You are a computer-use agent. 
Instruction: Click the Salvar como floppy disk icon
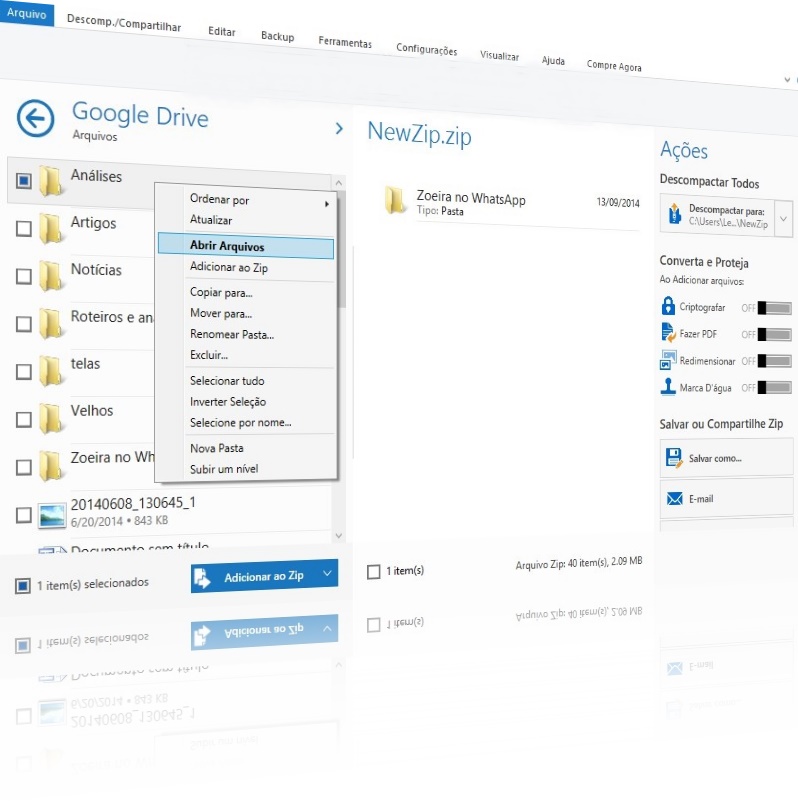[x=674, y=458]
